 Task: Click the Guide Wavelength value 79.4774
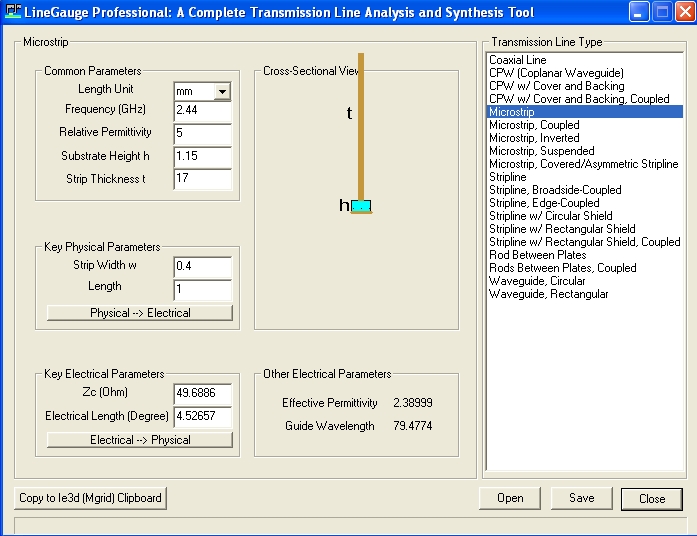413,426
